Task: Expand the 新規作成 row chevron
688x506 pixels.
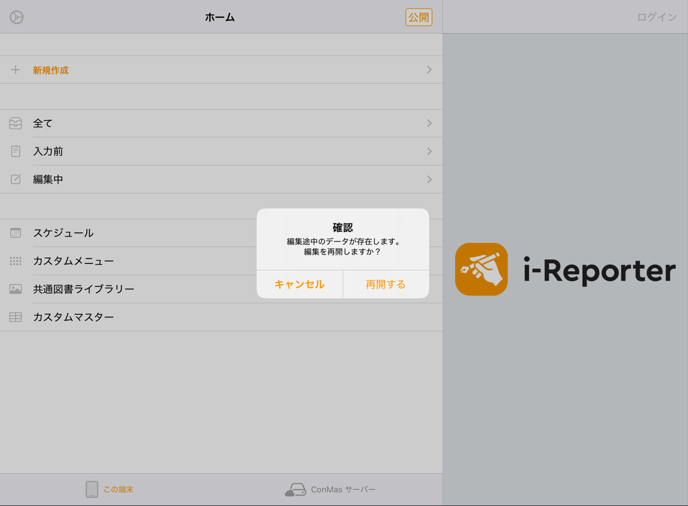Action: pyautogui.click(x=429, y=70)
